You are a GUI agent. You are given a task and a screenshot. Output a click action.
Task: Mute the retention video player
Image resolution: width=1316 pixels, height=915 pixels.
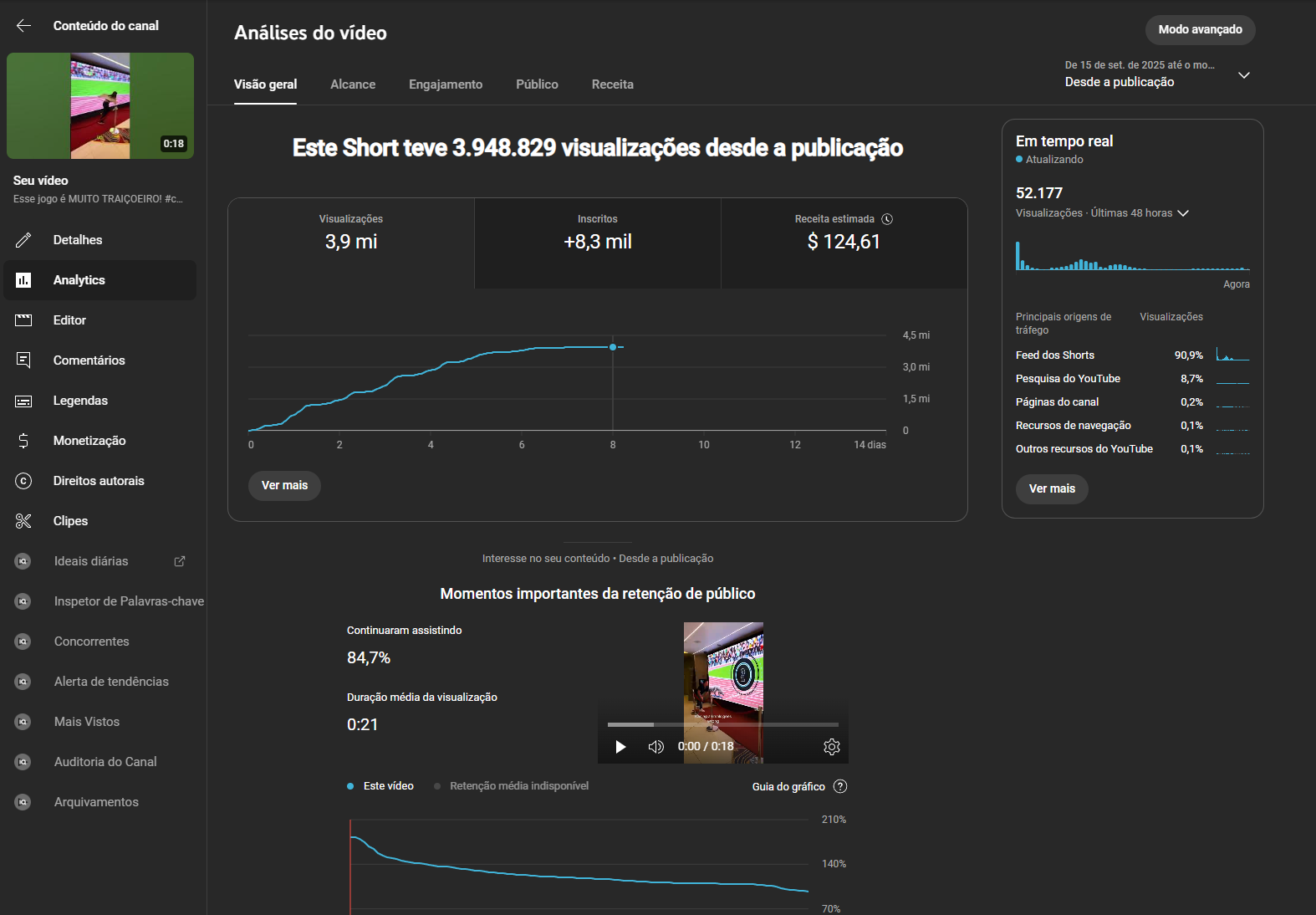[x=656, y=747]
